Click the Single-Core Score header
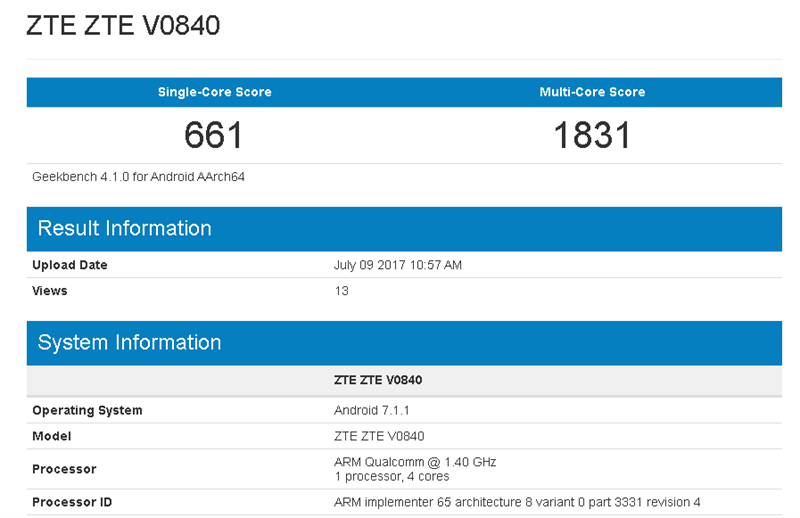Screen dimensions: 800x518 [214, 92]
